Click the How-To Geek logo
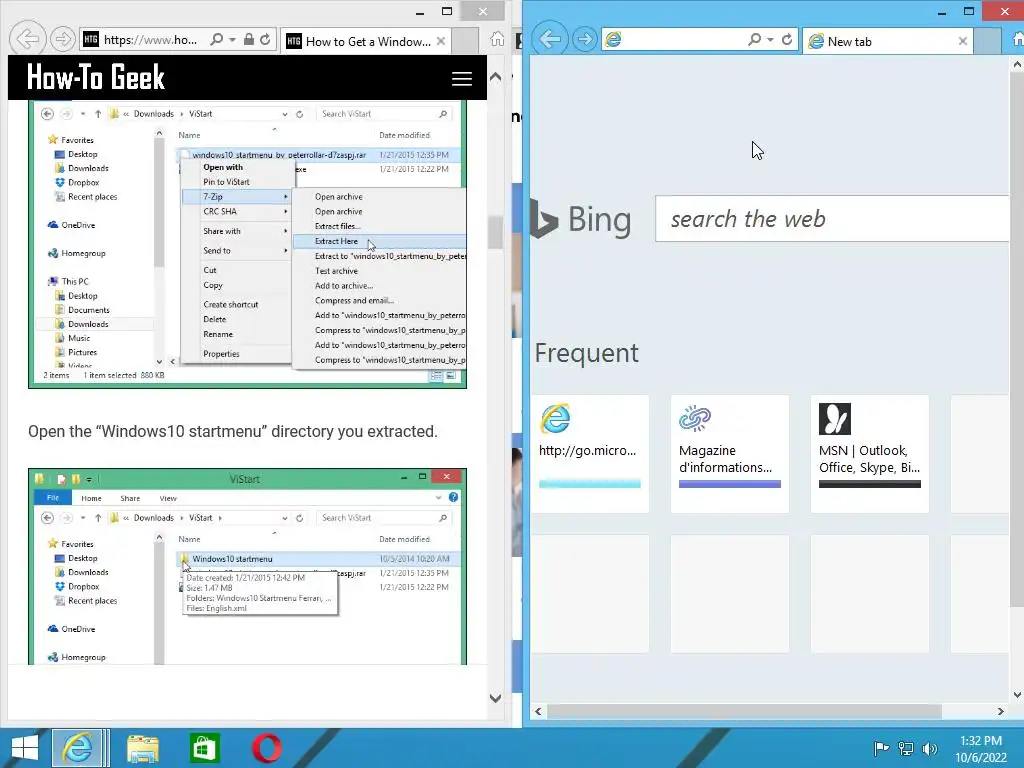 click(x=95, y=77)
